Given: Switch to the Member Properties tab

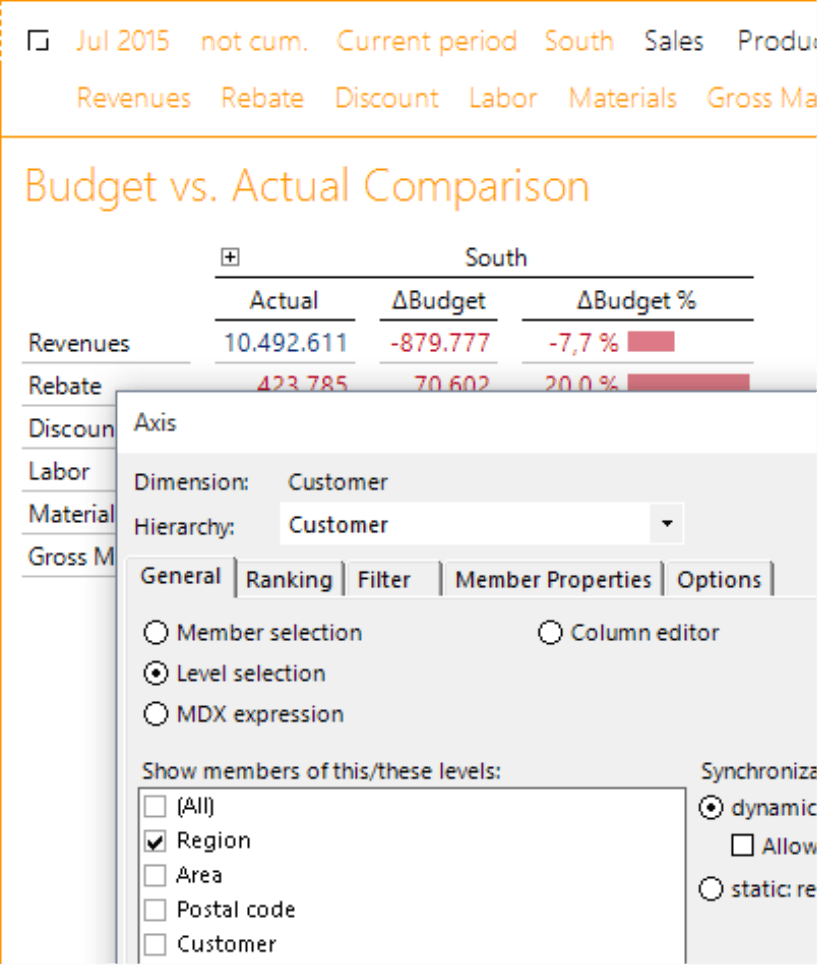Looking at the screenshot, I should [553, 579].
